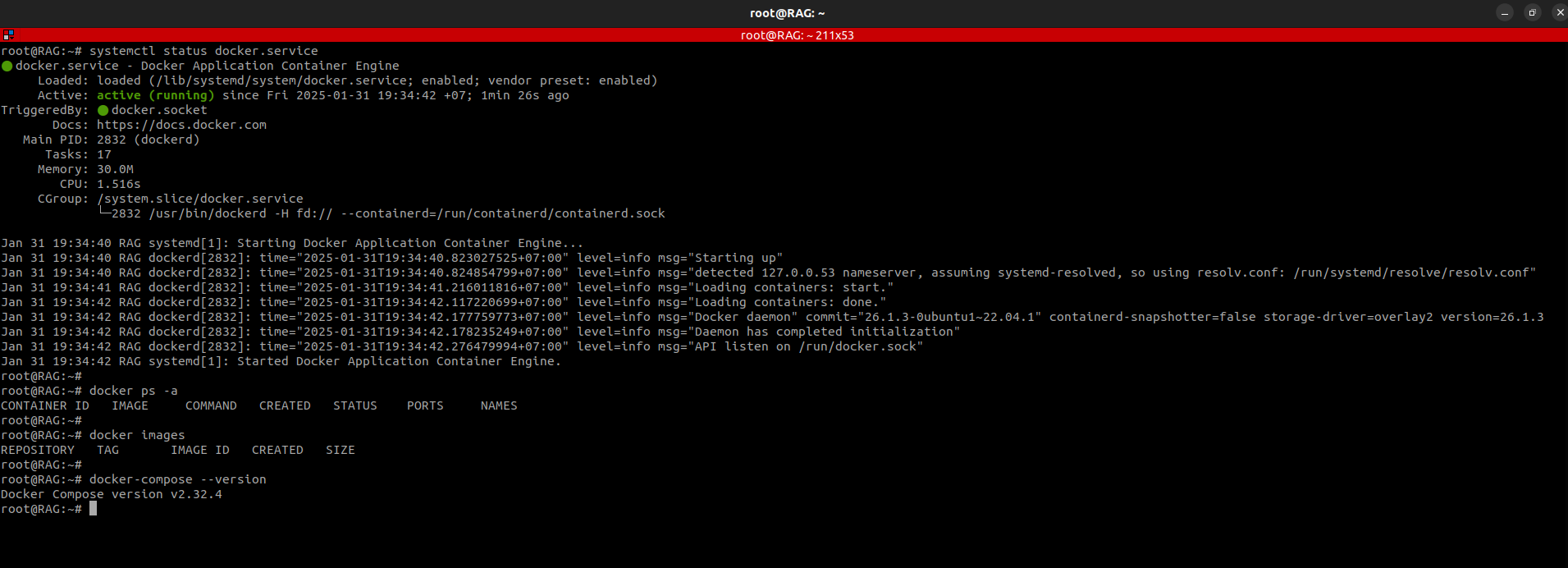Click the '/lib/systemd/system/docker.service' unit path
Viewport: 1568px width, 568px height.
[x=281, y=80]
